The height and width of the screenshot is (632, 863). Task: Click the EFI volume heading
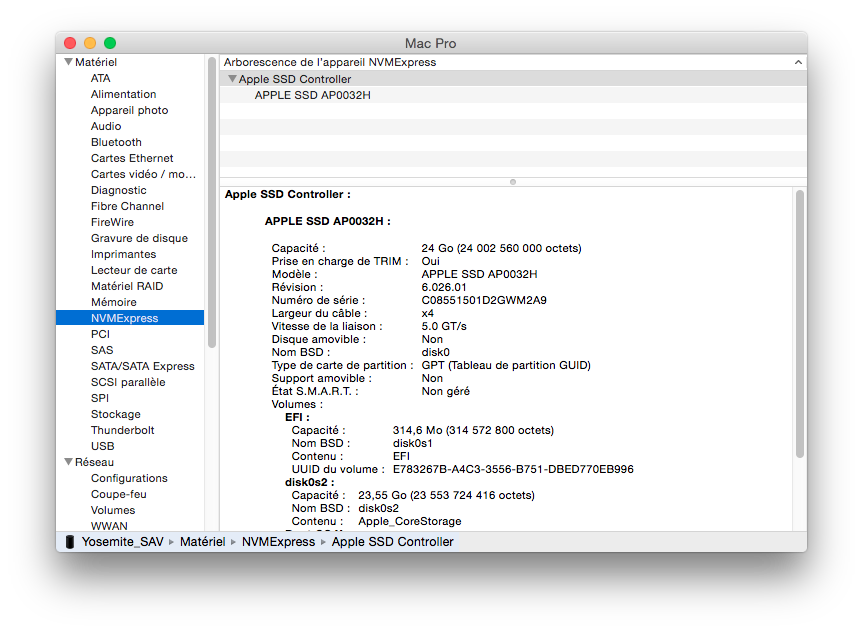(x=297, y=417)
